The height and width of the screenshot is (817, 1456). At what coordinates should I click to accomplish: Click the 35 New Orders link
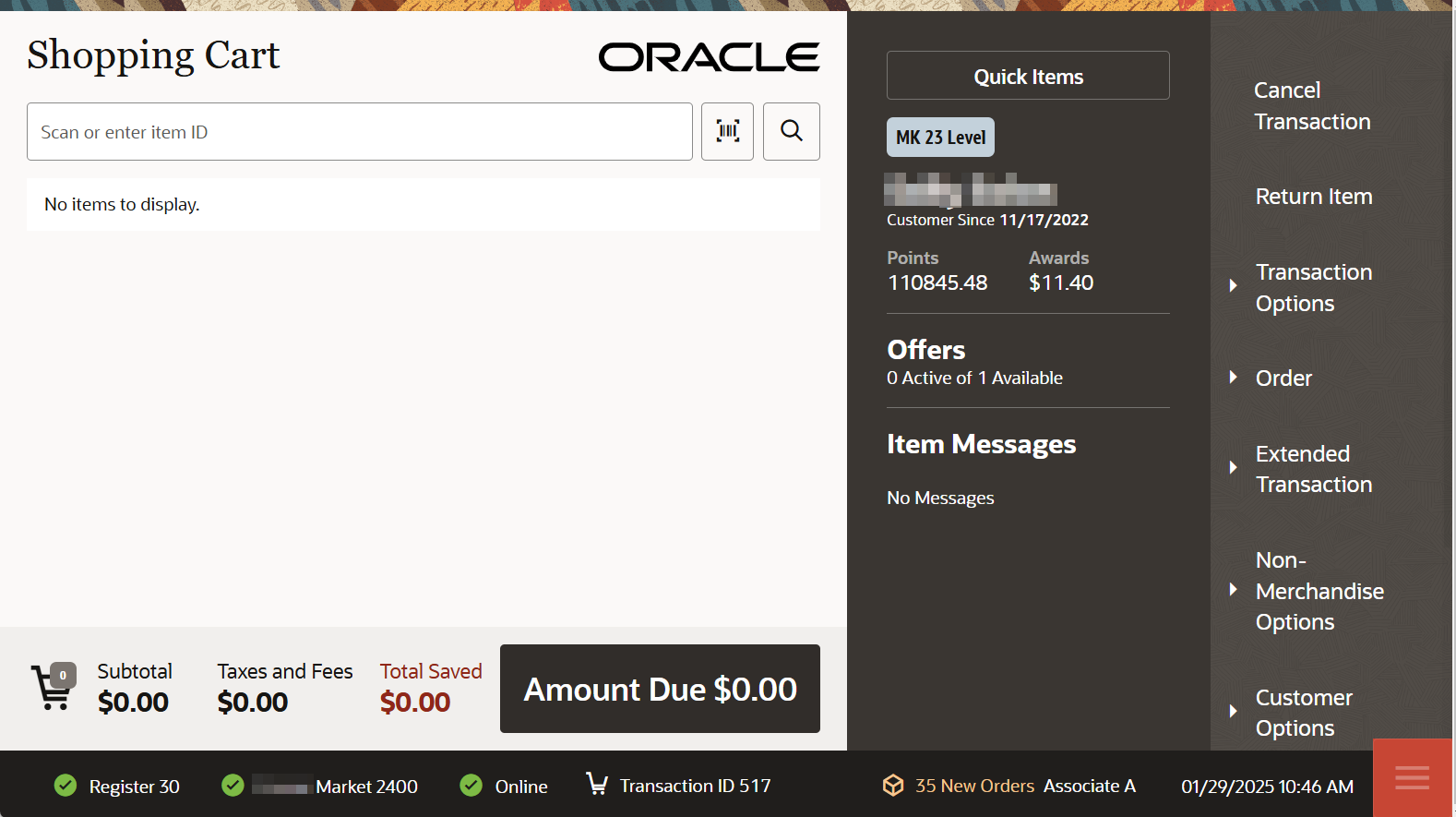974,786
